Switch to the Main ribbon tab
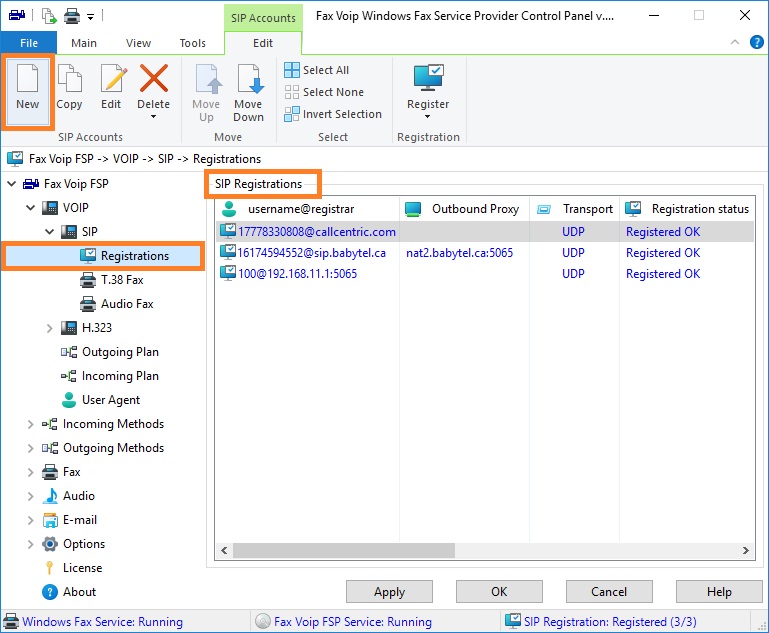Image resolution: width=769 pixels, height=633 pixels. tap(84, 43)
